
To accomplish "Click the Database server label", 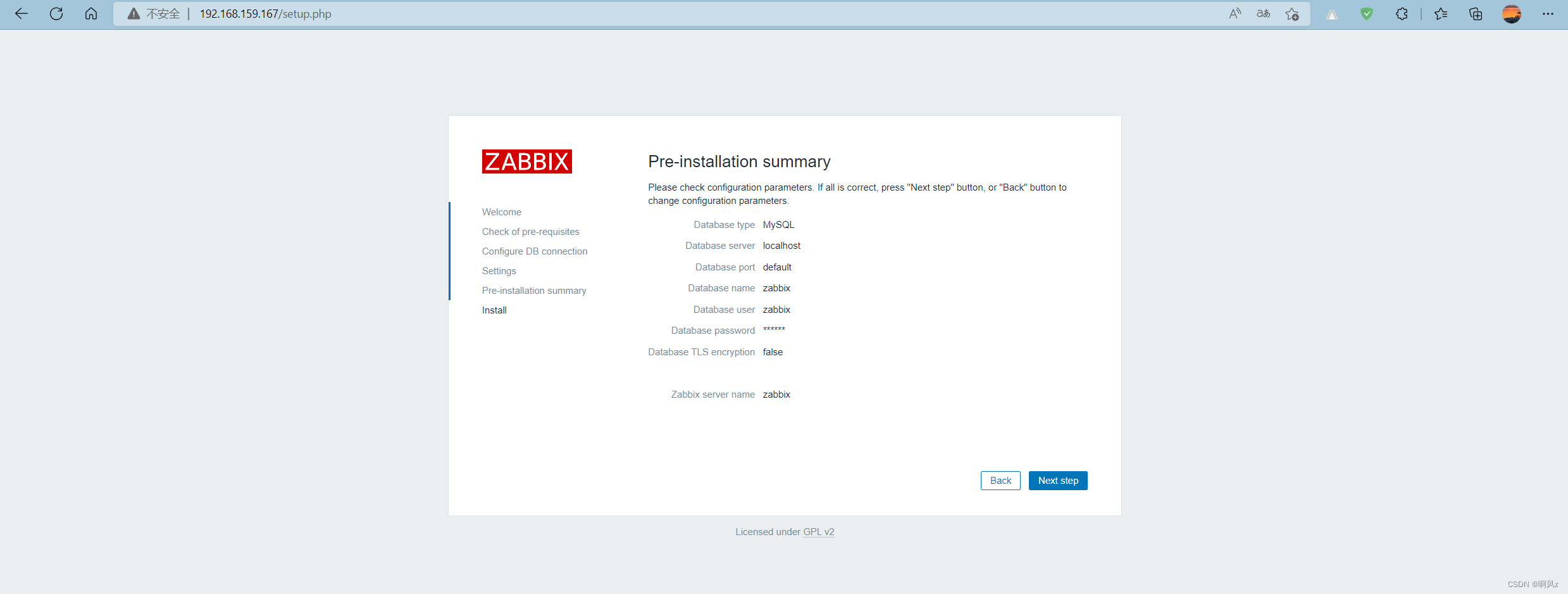I will point(720,246).
